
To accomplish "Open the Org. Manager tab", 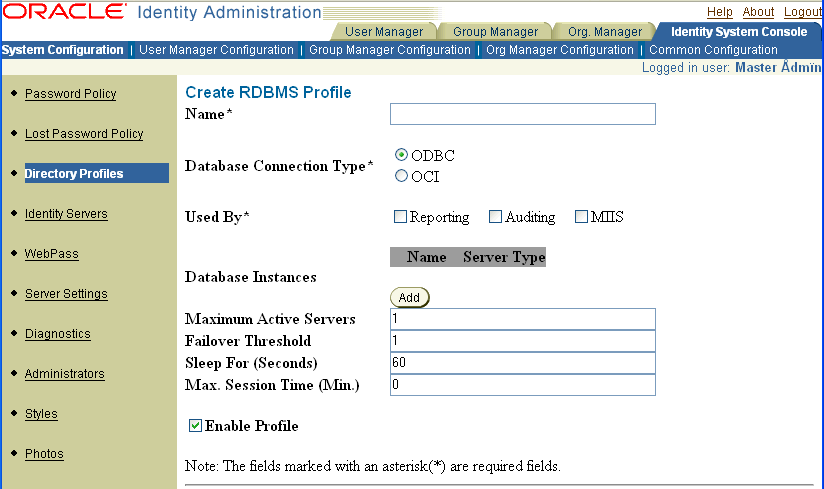I will (x=605, y=32).
